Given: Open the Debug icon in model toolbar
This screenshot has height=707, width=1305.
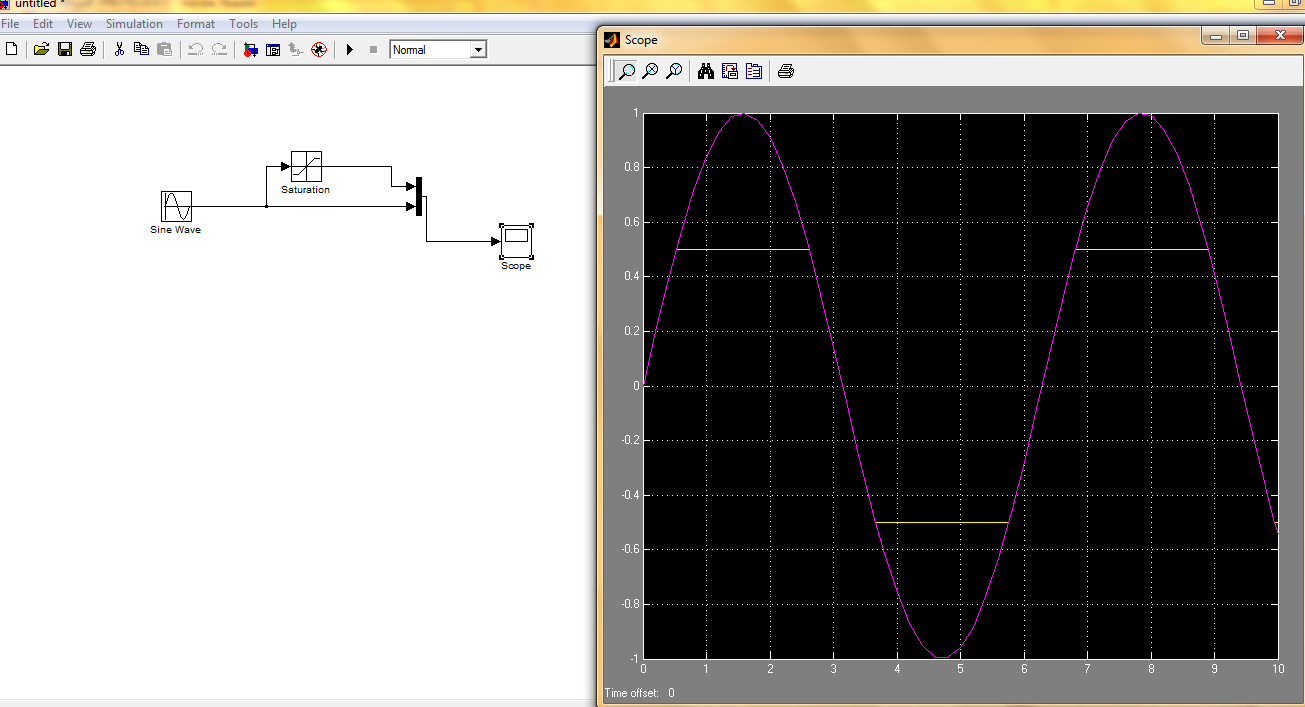Looking at the screenshot, I should click(319, 48).
